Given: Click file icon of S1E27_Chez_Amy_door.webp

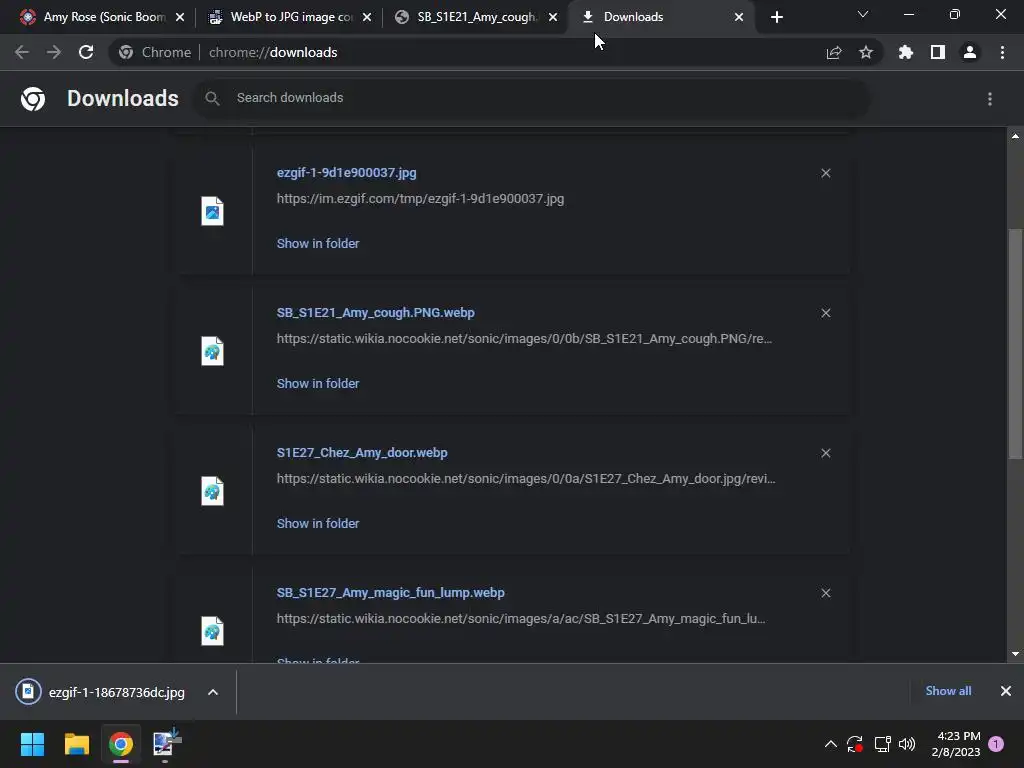Looking at the screenshot, I should pyautogui.click(x=212, y=491).
